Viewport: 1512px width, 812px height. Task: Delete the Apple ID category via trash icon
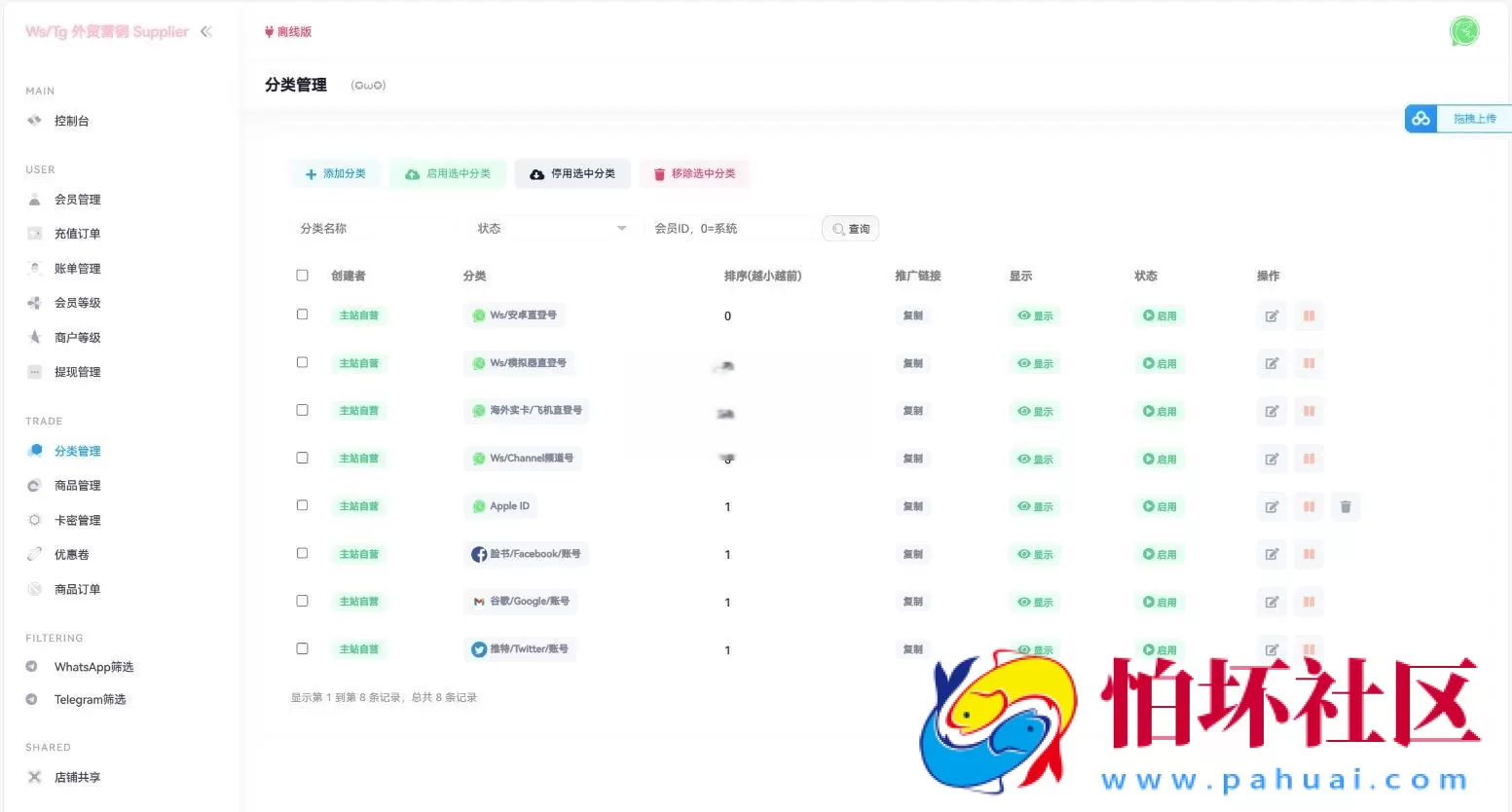1345,506
